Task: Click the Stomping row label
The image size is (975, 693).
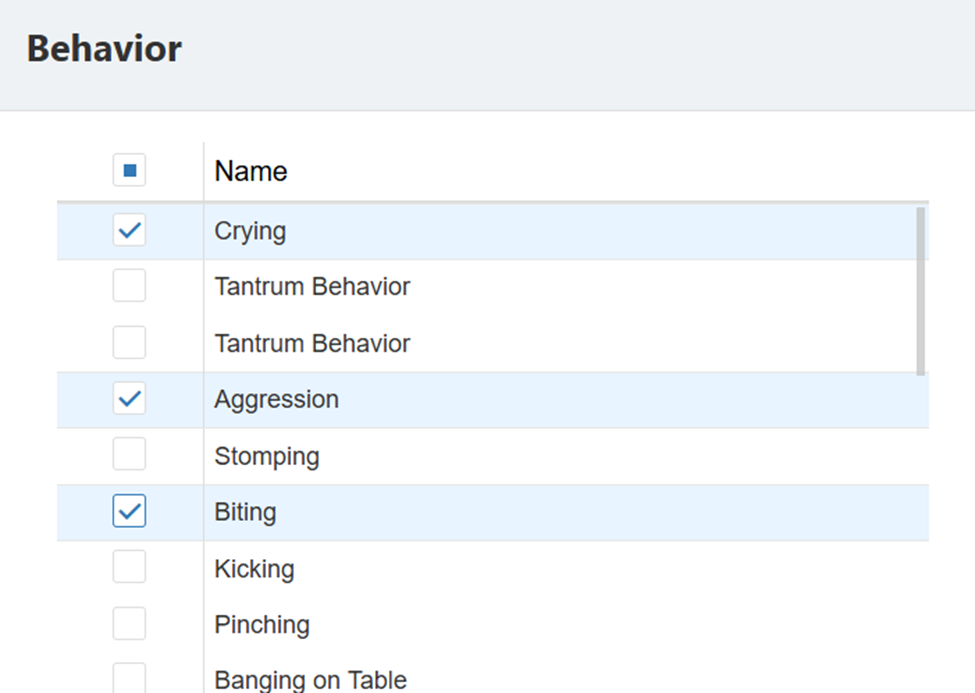Action: point(267,457)
